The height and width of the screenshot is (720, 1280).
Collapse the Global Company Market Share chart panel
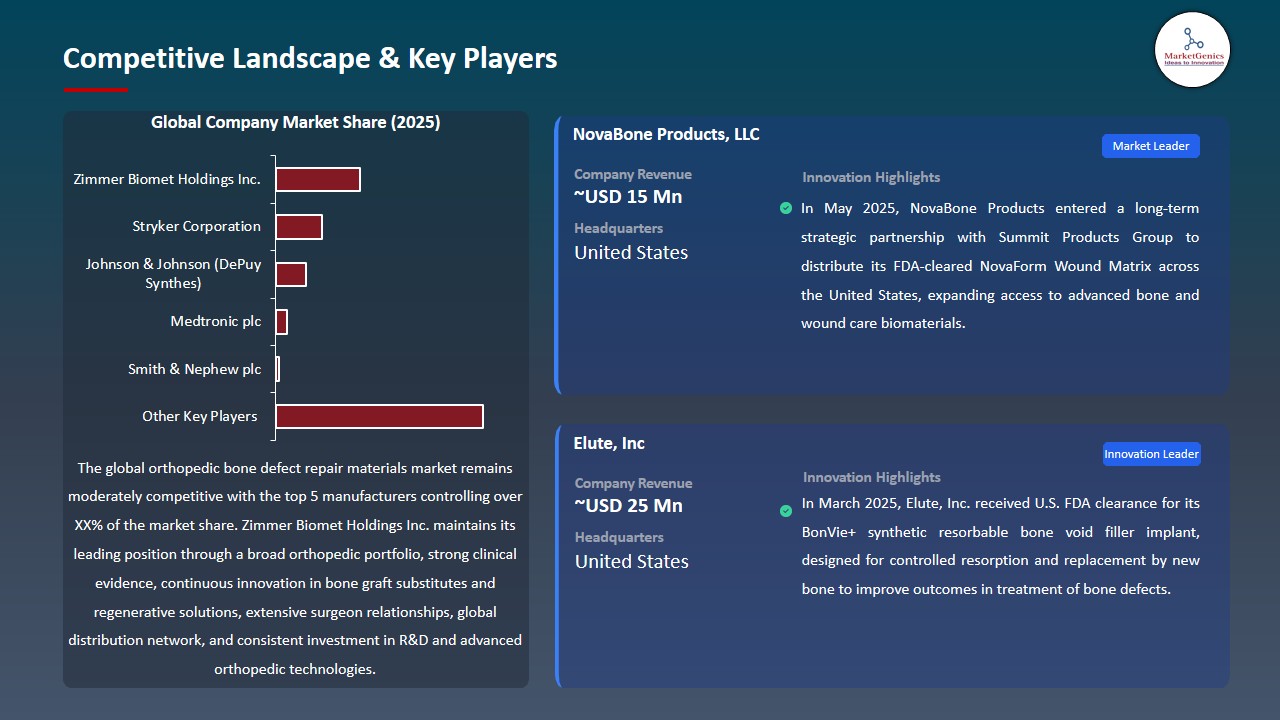click(295, 122)
